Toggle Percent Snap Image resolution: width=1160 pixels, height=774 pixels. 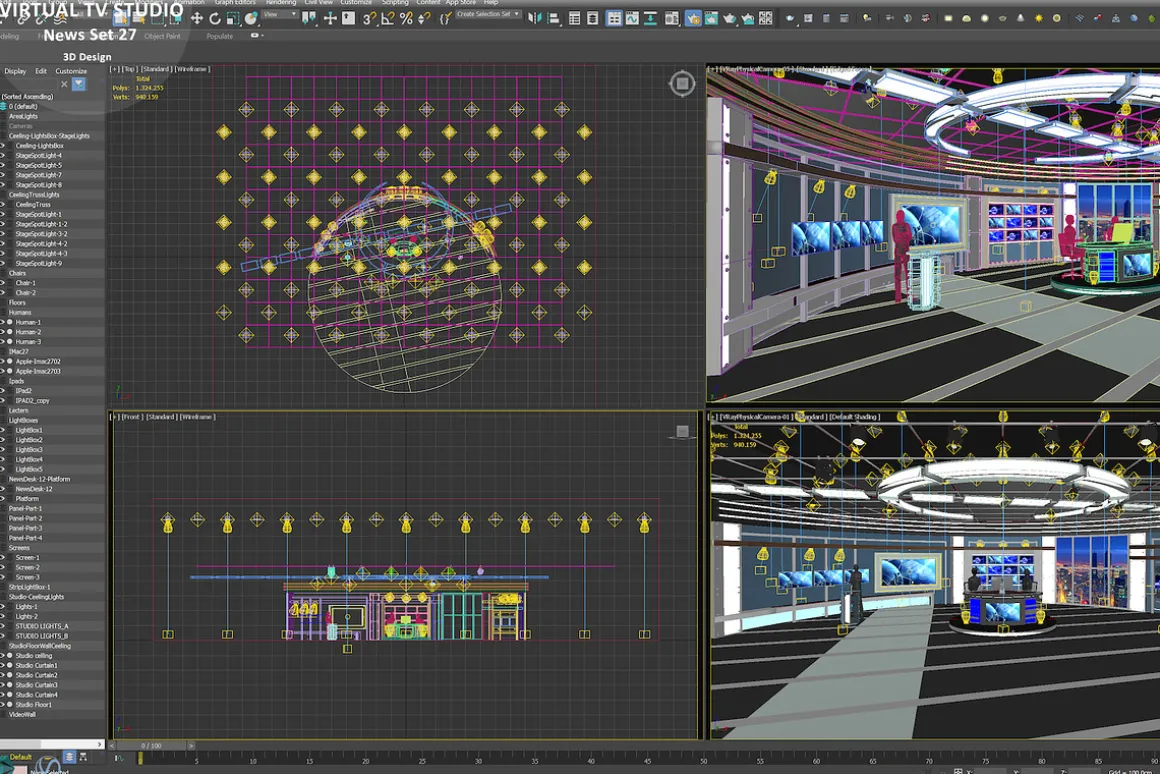coord(406,18)
